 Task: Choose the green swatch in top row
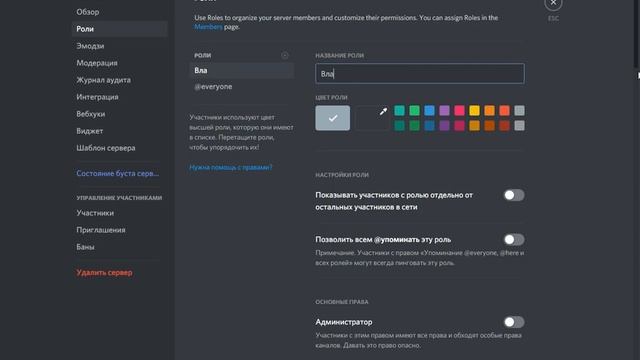[x=414, y=110]
